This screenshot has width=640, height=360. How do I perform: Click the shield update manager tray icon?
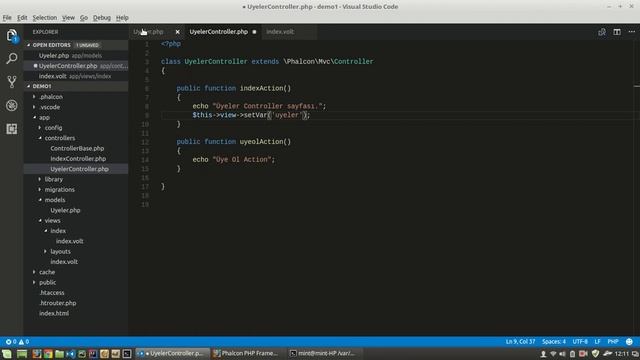(x=596, y=354)
